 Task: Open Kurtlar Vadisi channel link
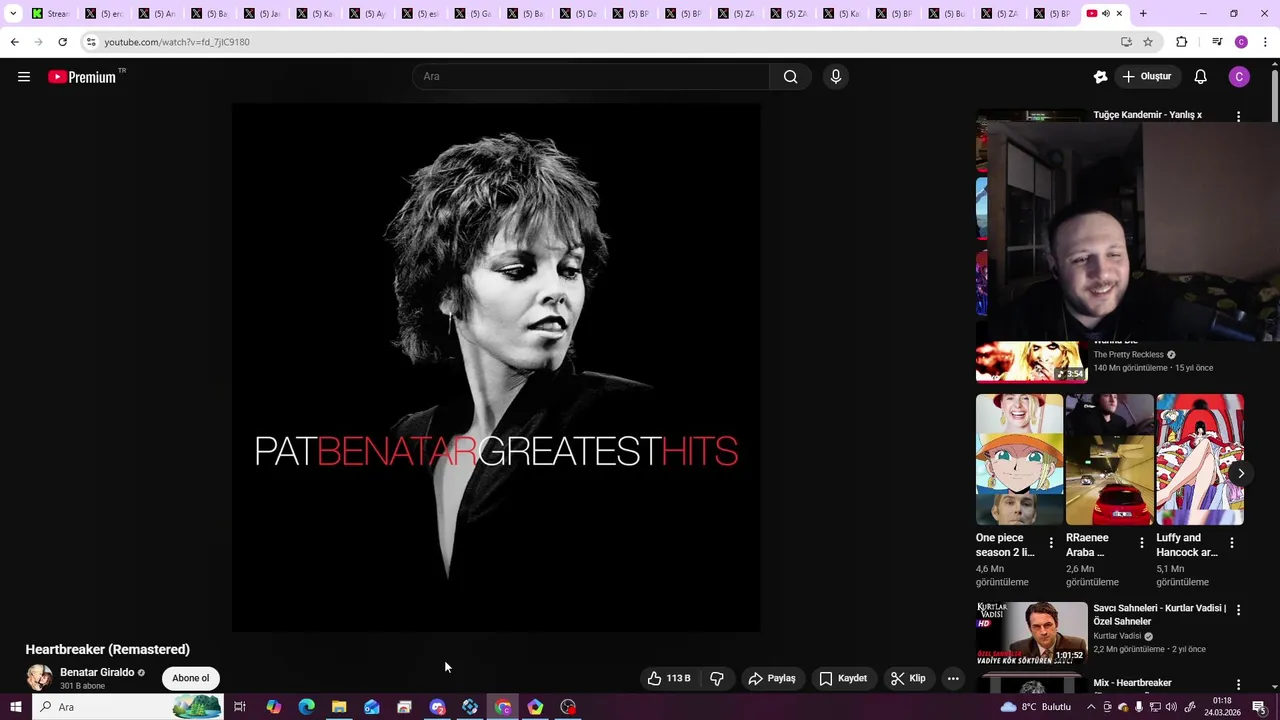coord(1117,636)
